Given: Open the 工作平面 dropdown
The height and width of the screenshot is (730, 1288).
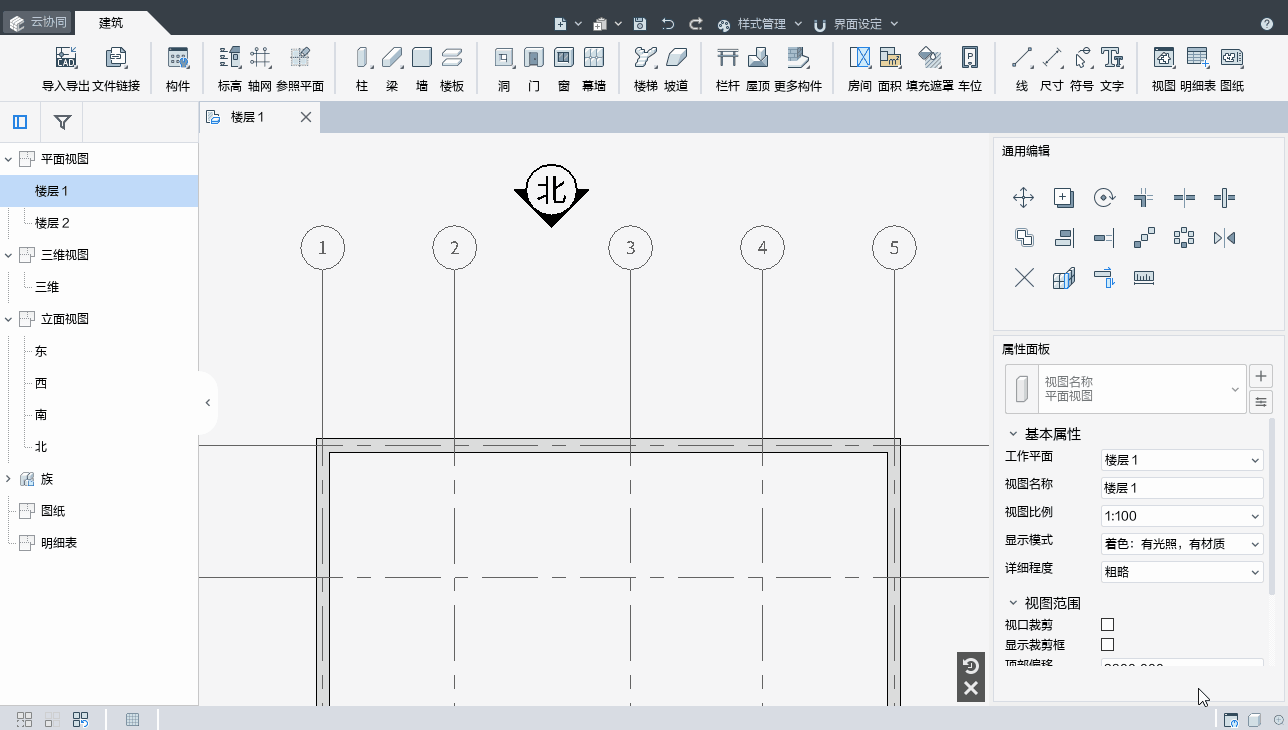Looking at the screenshot, I should (1182, 460).
